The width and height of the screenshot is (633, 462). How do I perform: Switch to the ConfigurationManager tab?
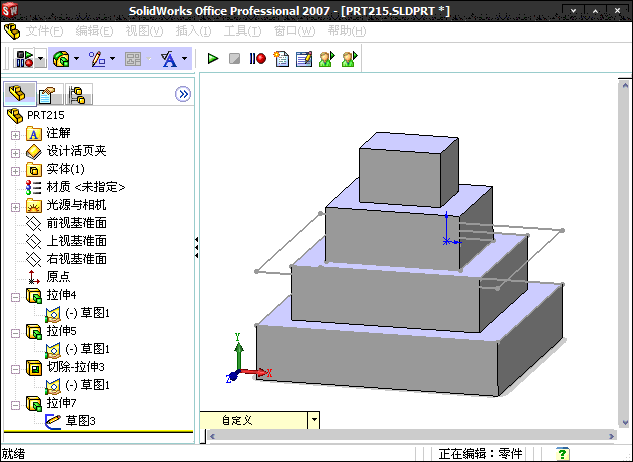pos(79,94)
